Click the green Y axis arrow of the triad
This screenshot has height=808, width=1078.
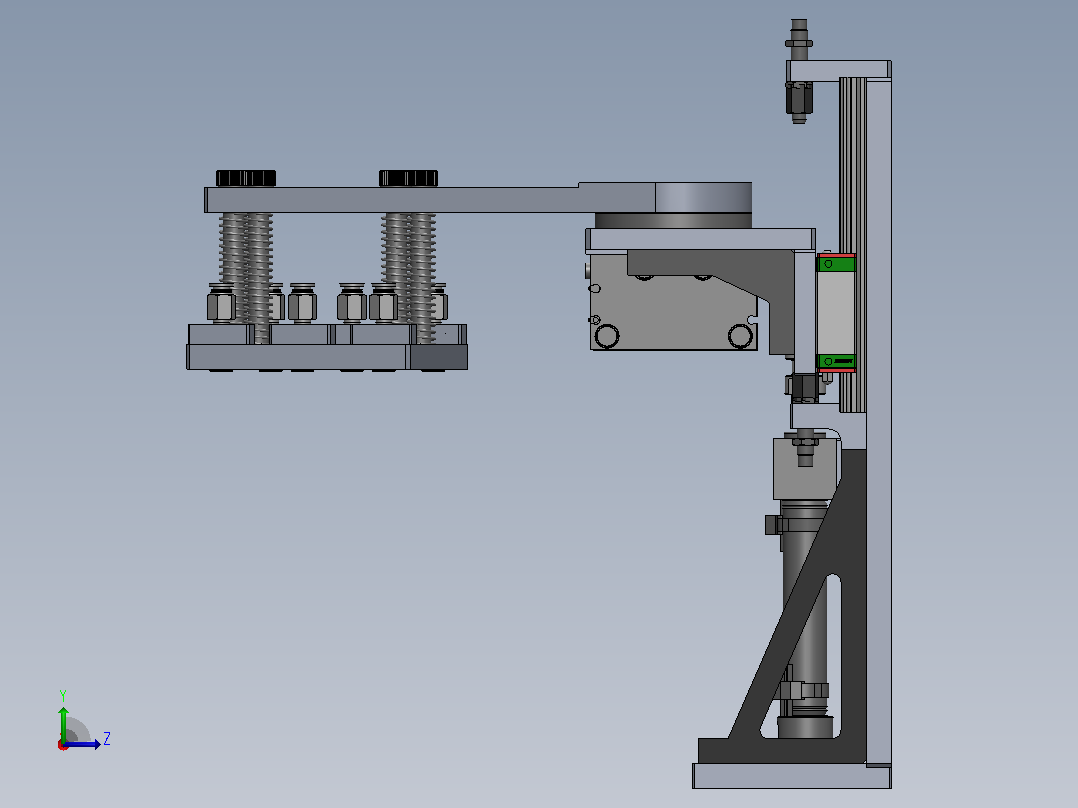coord(63,723)
